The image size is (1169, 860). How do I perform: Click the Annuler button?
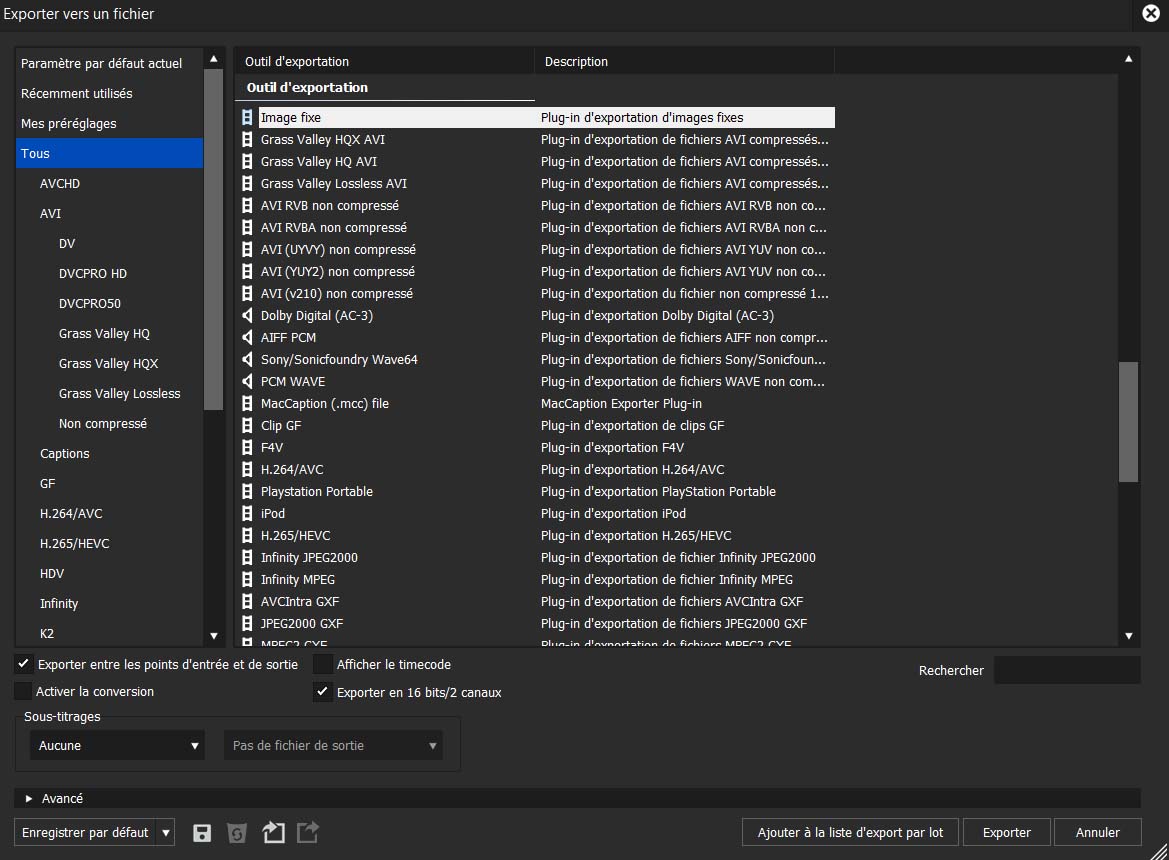[x=1097, y=832]
